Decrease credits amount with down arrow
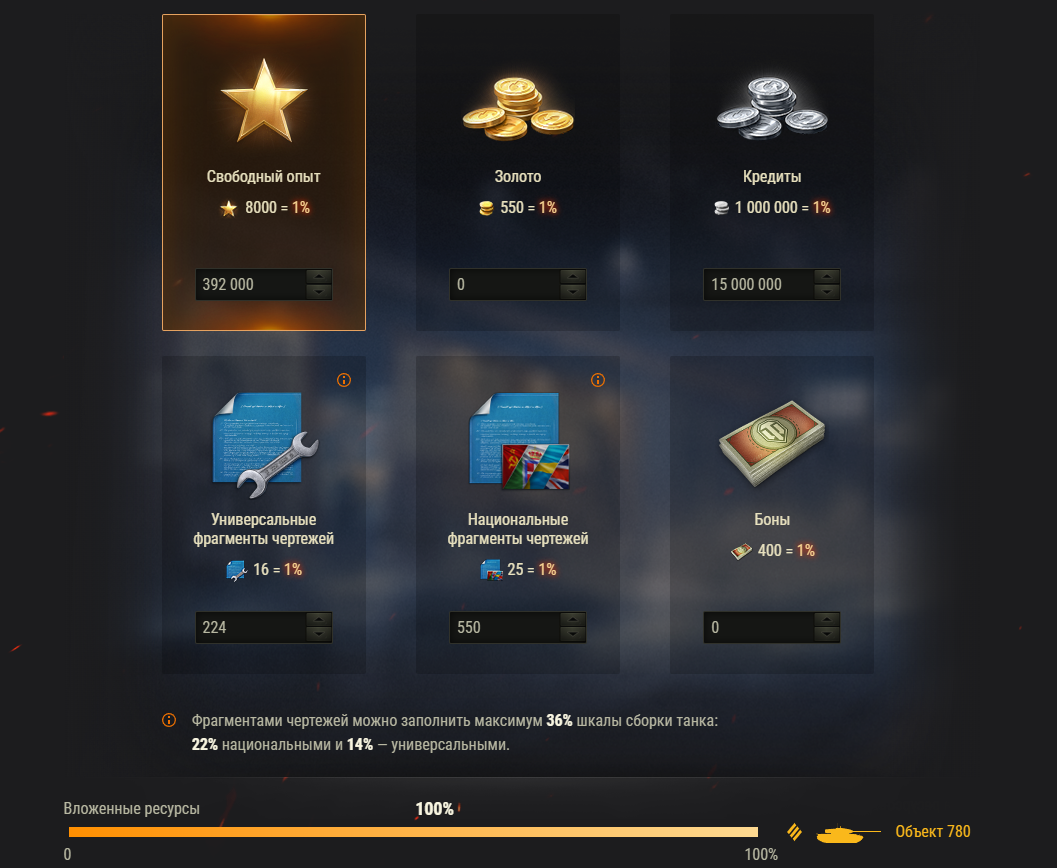 (827, 292)
